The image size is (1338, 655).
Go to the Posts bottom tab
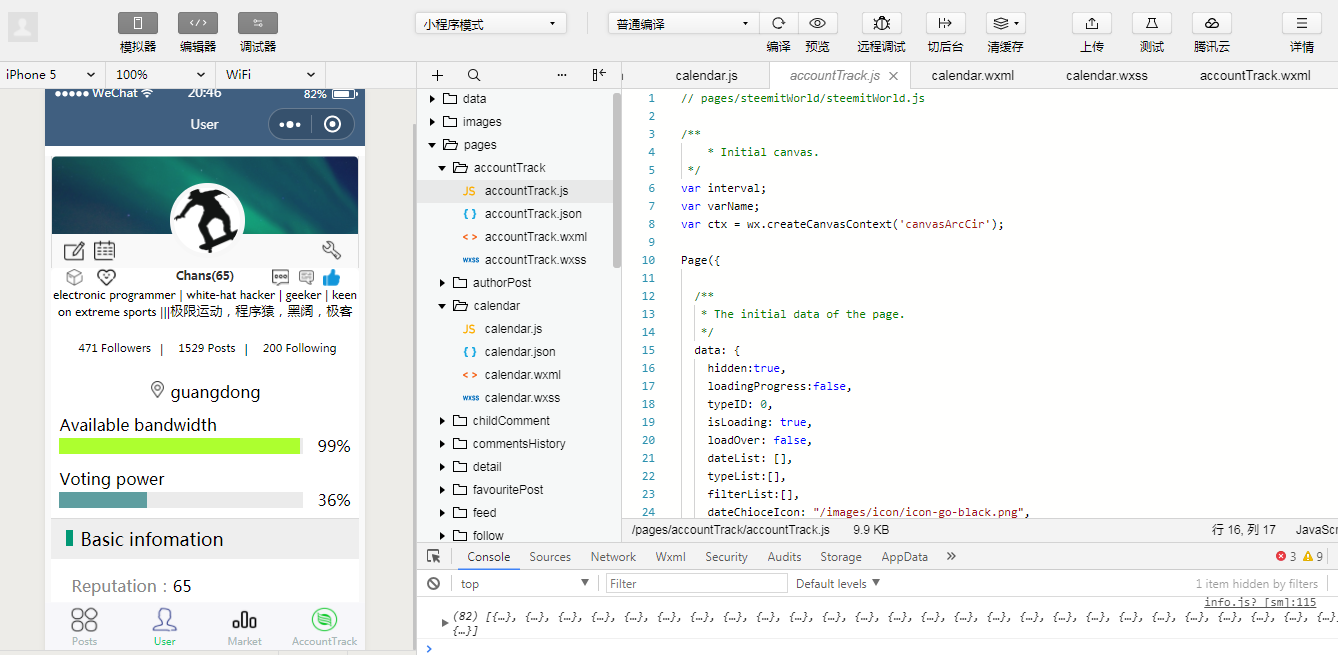point(85,627)
